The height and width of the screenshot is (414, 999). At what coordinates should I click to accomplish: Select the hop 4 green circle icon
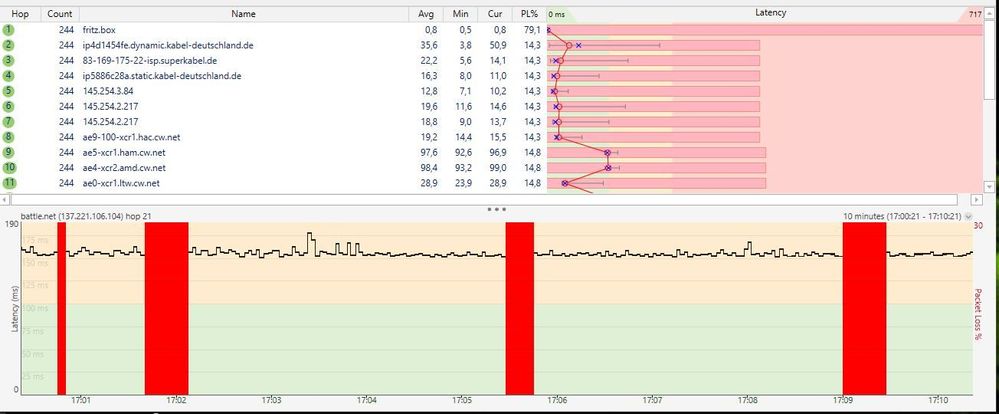point(8,76)
